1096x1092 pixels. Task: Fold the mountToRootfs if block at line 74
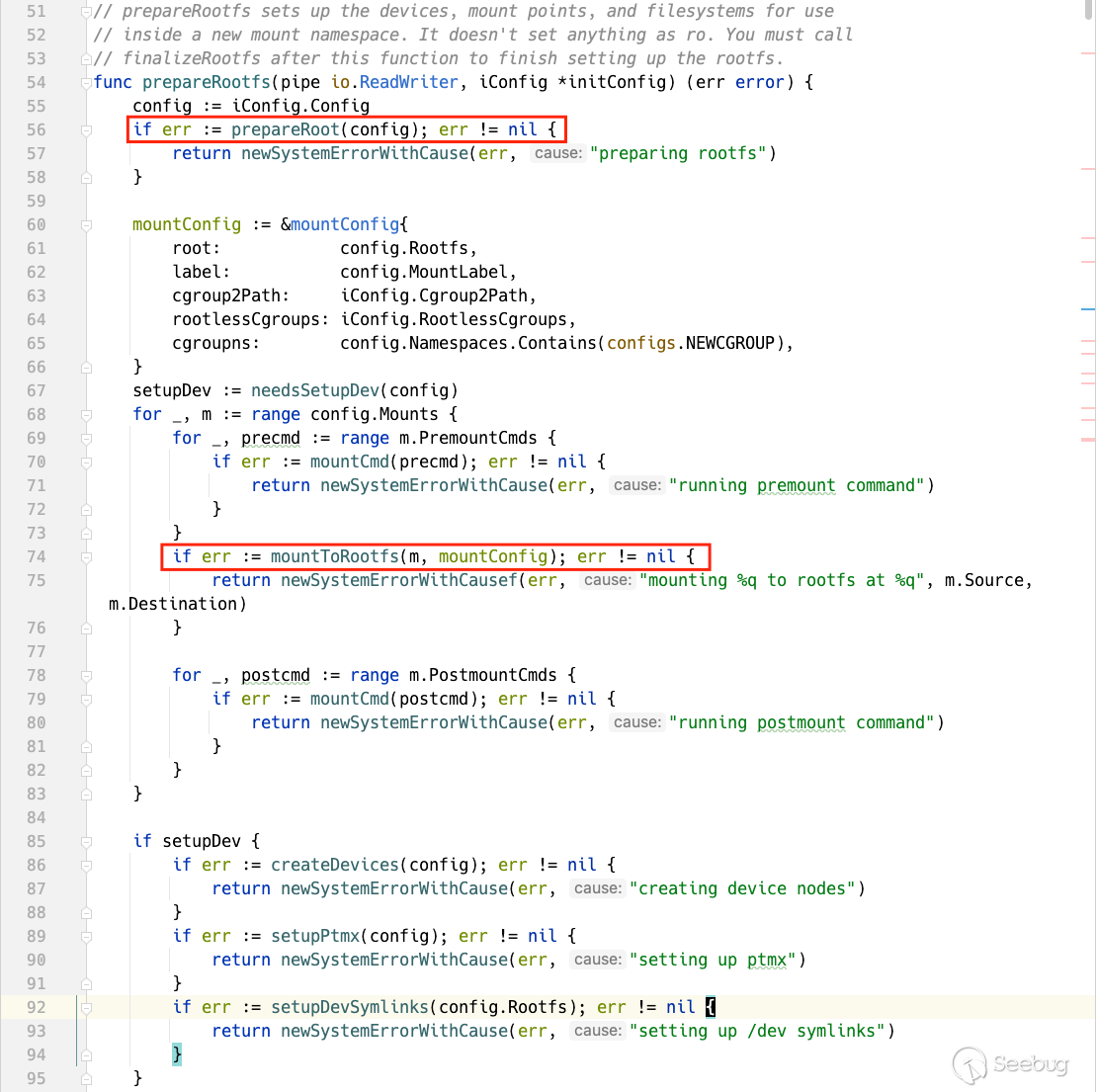pyautogui.click(x=86, y=557)
